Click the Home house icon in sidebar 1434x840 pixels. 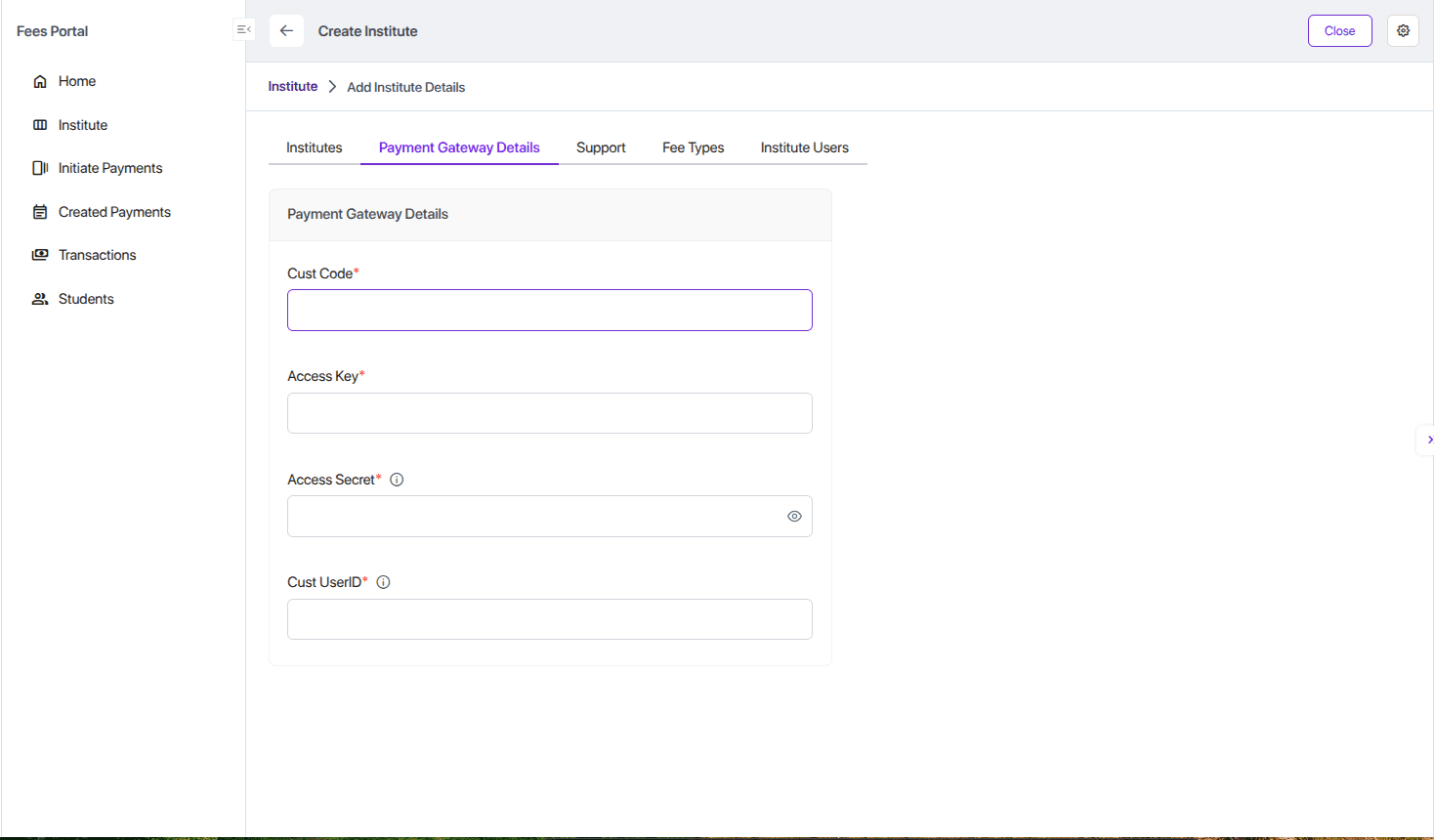[40, 81]
